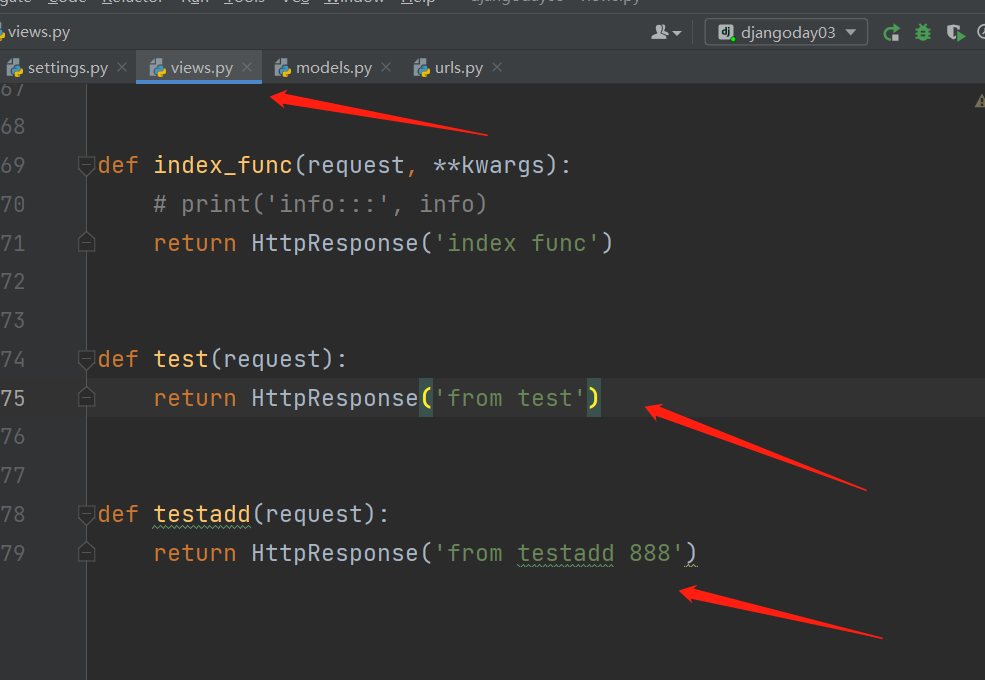The height and width of the screenshot is (680, 985).
Task: Collapse the test function fold marker
Action: coord(86,359)
